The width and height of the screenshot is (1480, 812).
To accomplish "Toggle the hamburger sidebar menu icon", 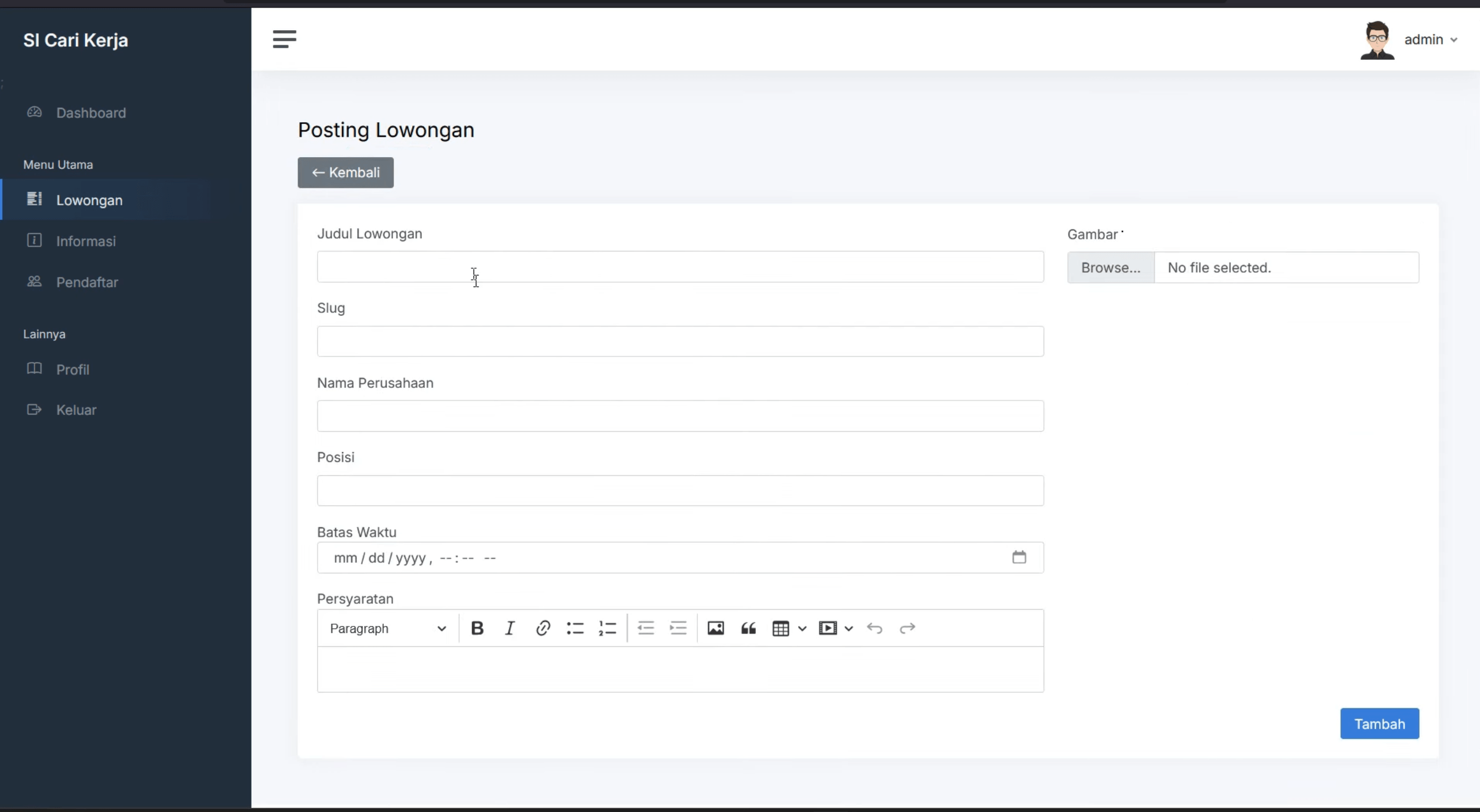I will tap(285, 39).
